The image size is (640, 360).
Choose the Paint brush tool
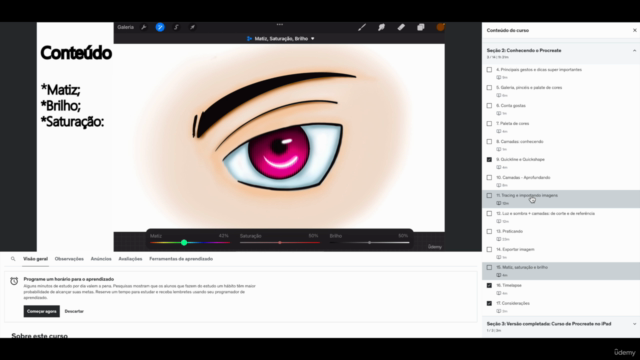pos(362,27)
